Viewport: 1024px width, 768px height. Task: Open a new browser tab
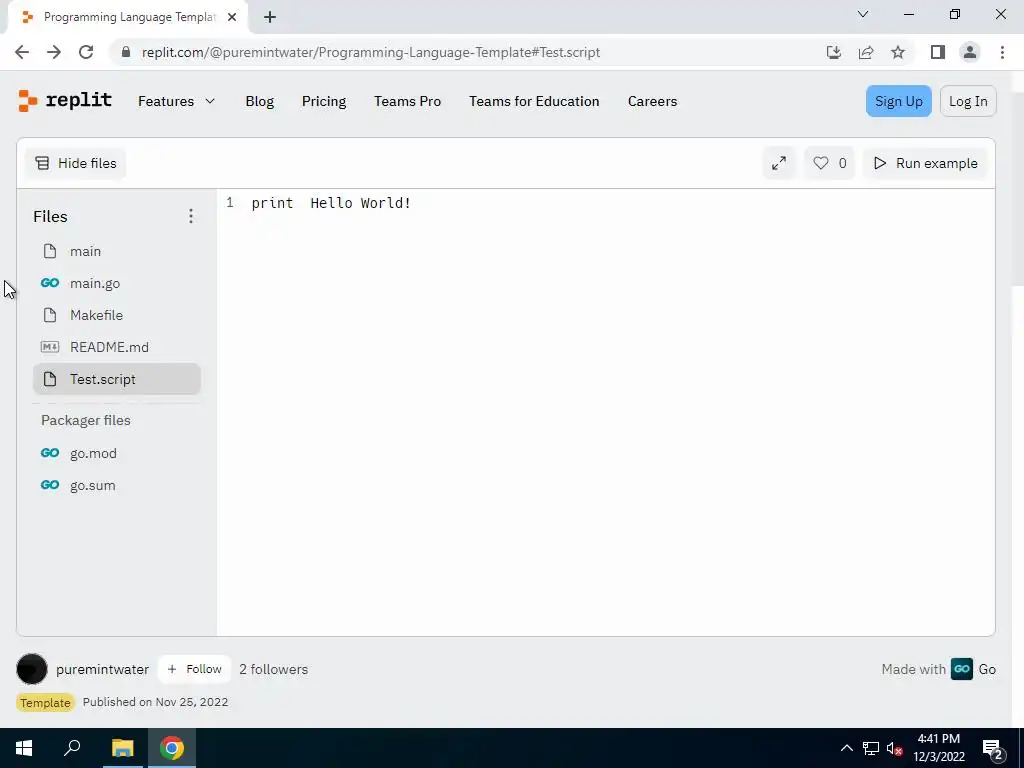(270, 18)
